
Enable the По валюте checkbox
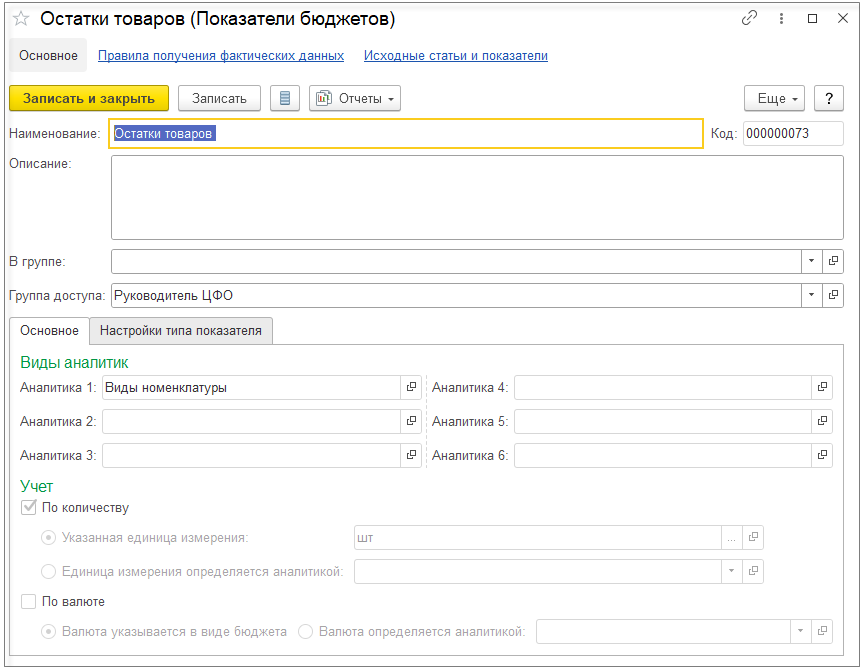[29, 602]
